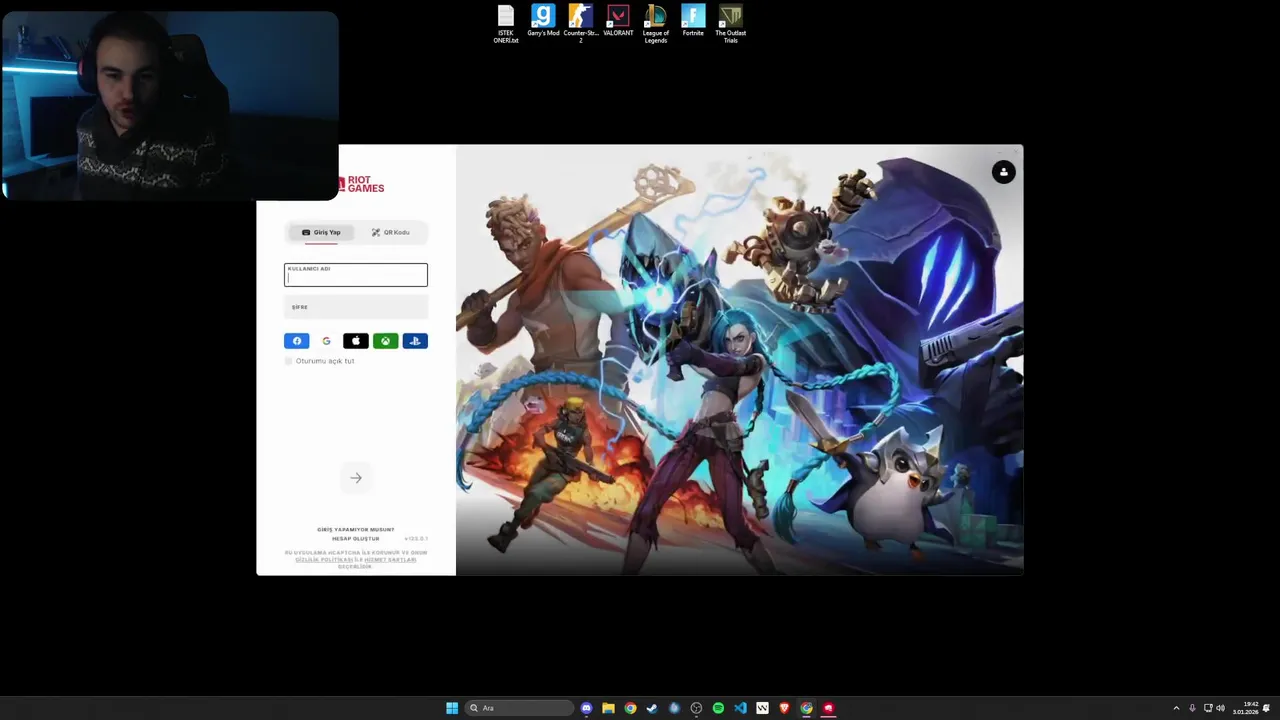
Task: Open Counter-Strike 2 desktop shortcut
Action: coord(580,24)
